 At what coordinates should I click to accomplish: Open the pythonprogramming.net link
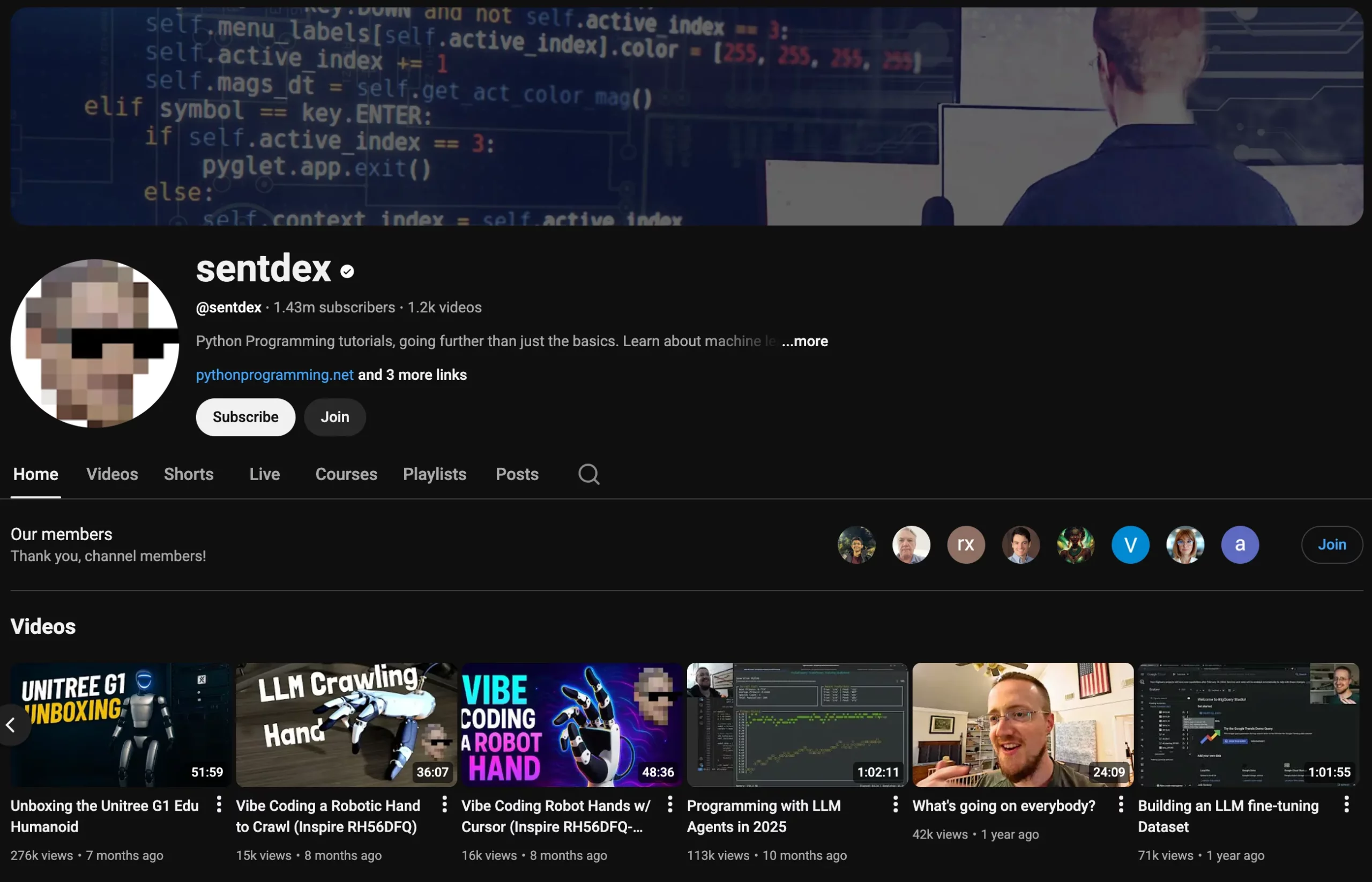274,375
